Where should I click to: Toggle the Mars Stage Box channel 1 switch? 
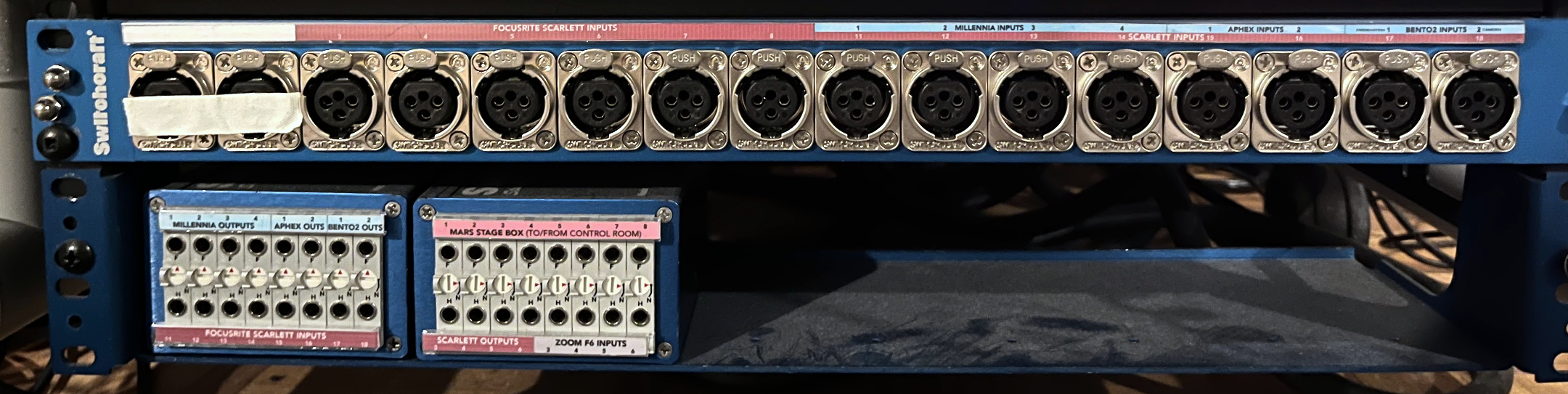click(x=448, y=284)
